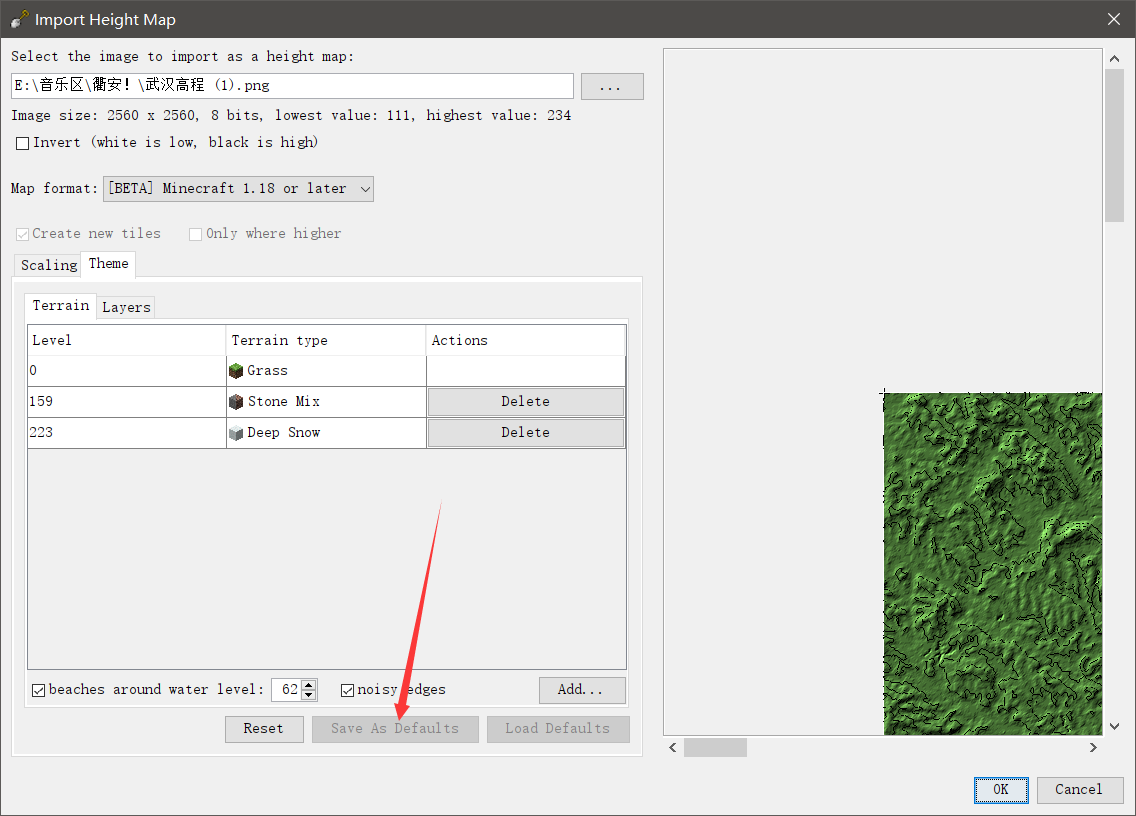1136x816 pixels.
Task: Increase water level with spinner up arrow
Action: click(308, 684)
